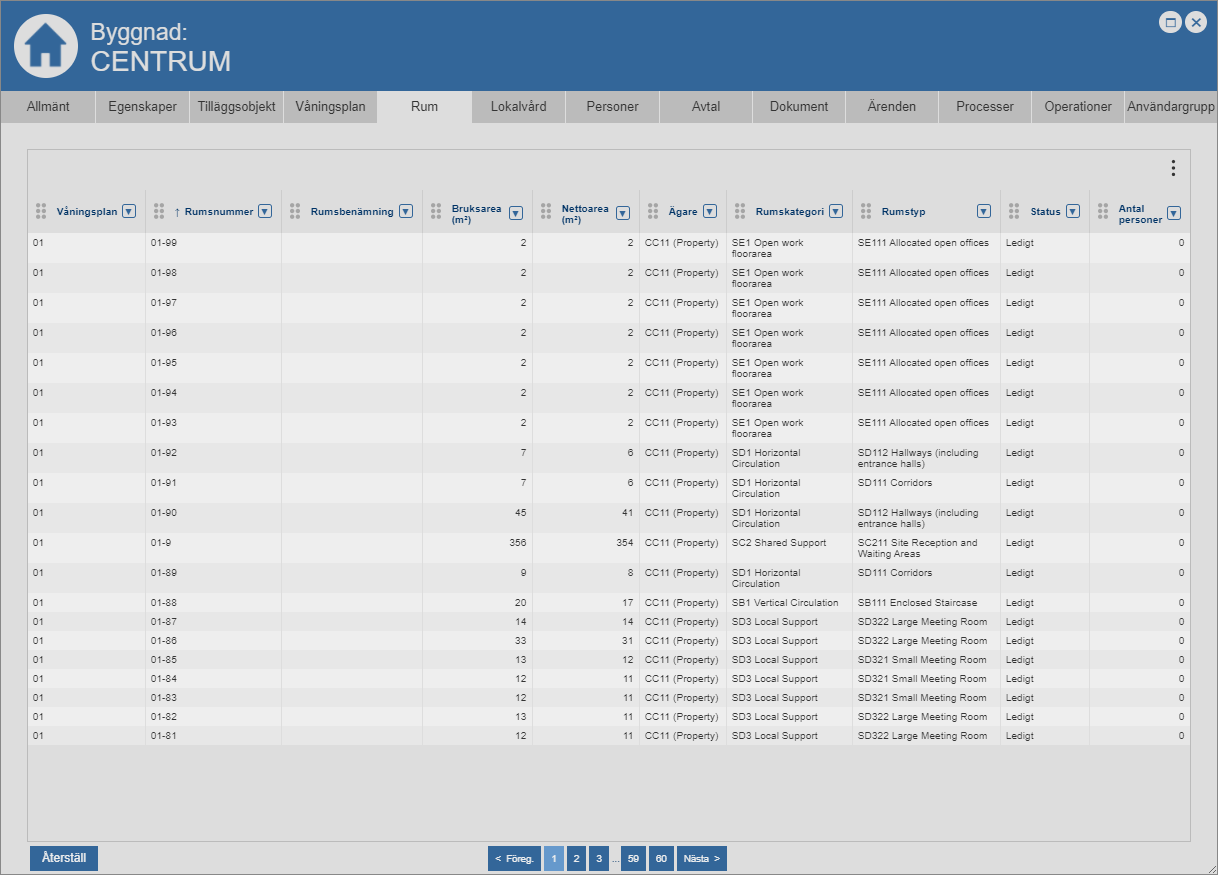The height and width of the screenshot is (875, 1218).
Task: Click the building home icon
Action: 45,46
